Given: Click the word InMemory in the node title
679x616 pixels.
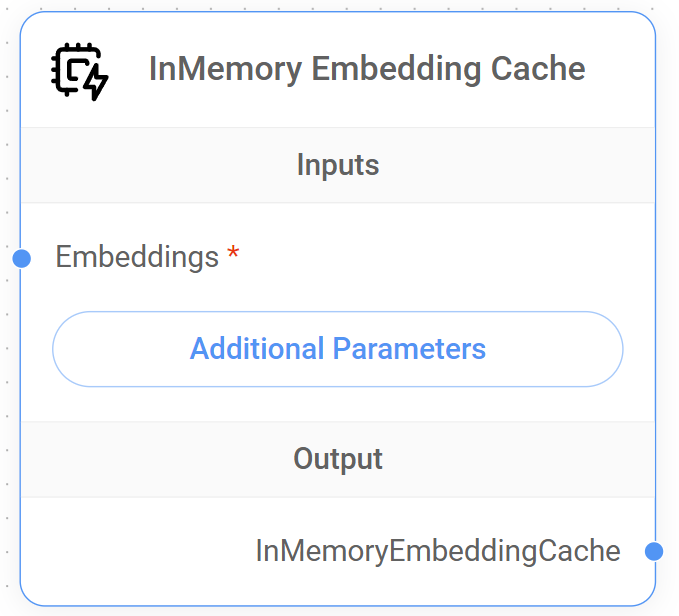Looking at the screenshot, I should click(x=225, y=69).
